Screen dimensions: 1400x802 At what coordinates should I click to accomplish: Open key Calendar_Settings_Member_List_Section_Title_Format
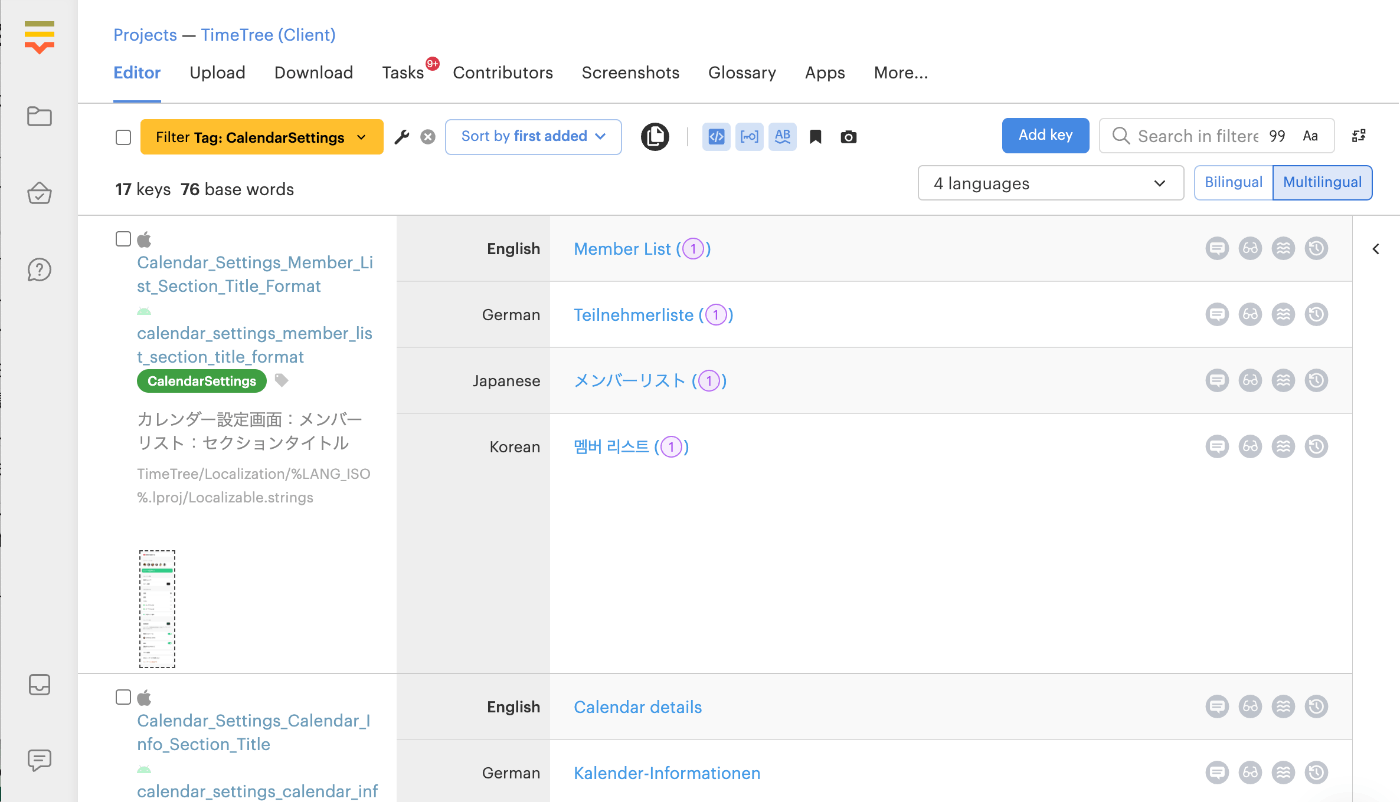pyautogui.click(x=255, y=274)
